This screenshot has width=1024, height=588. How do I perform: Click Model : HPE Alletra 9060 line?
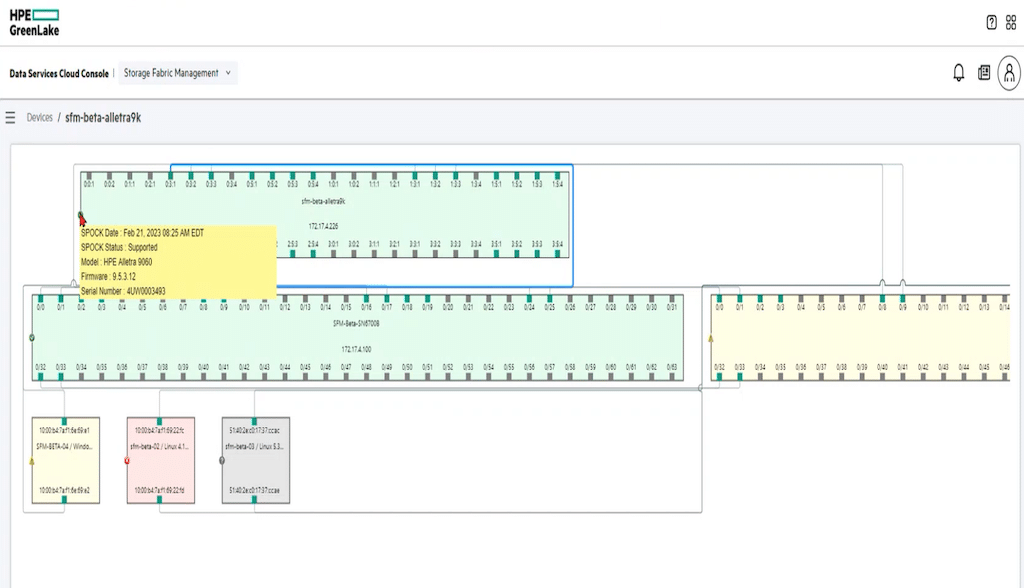(116, 262)
